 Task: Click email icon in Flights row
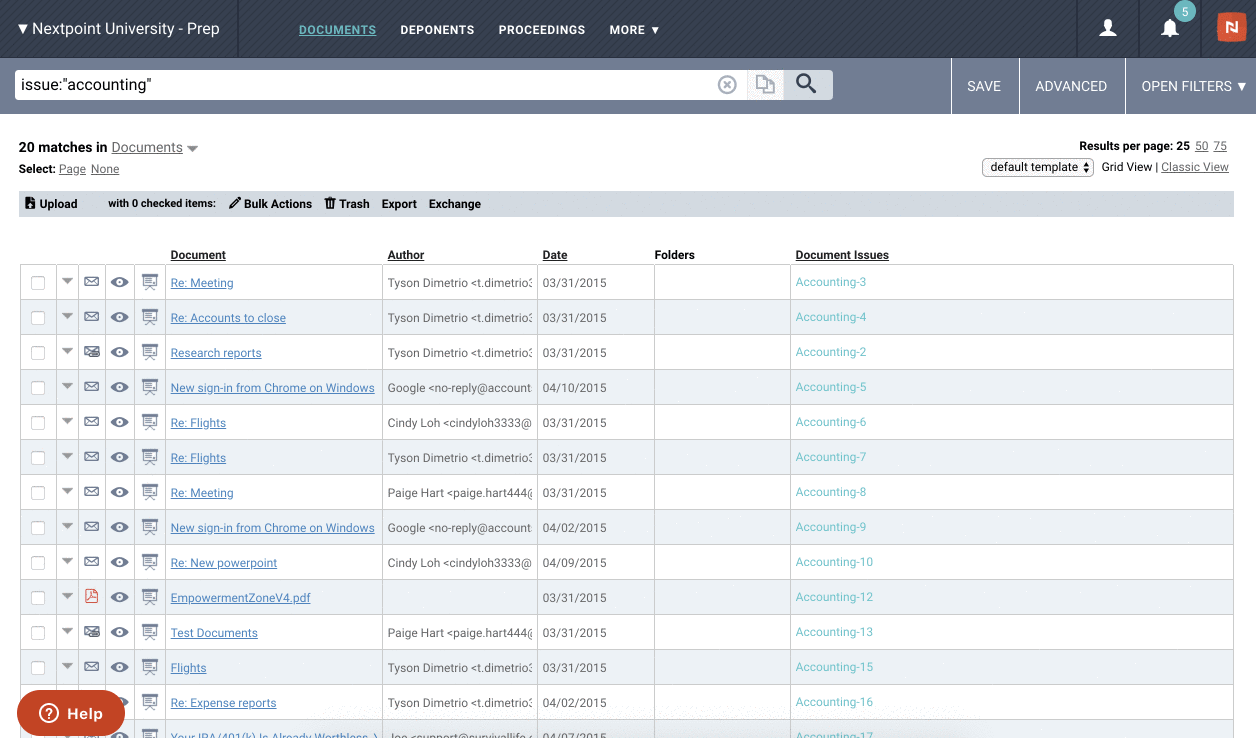point(92,667)
